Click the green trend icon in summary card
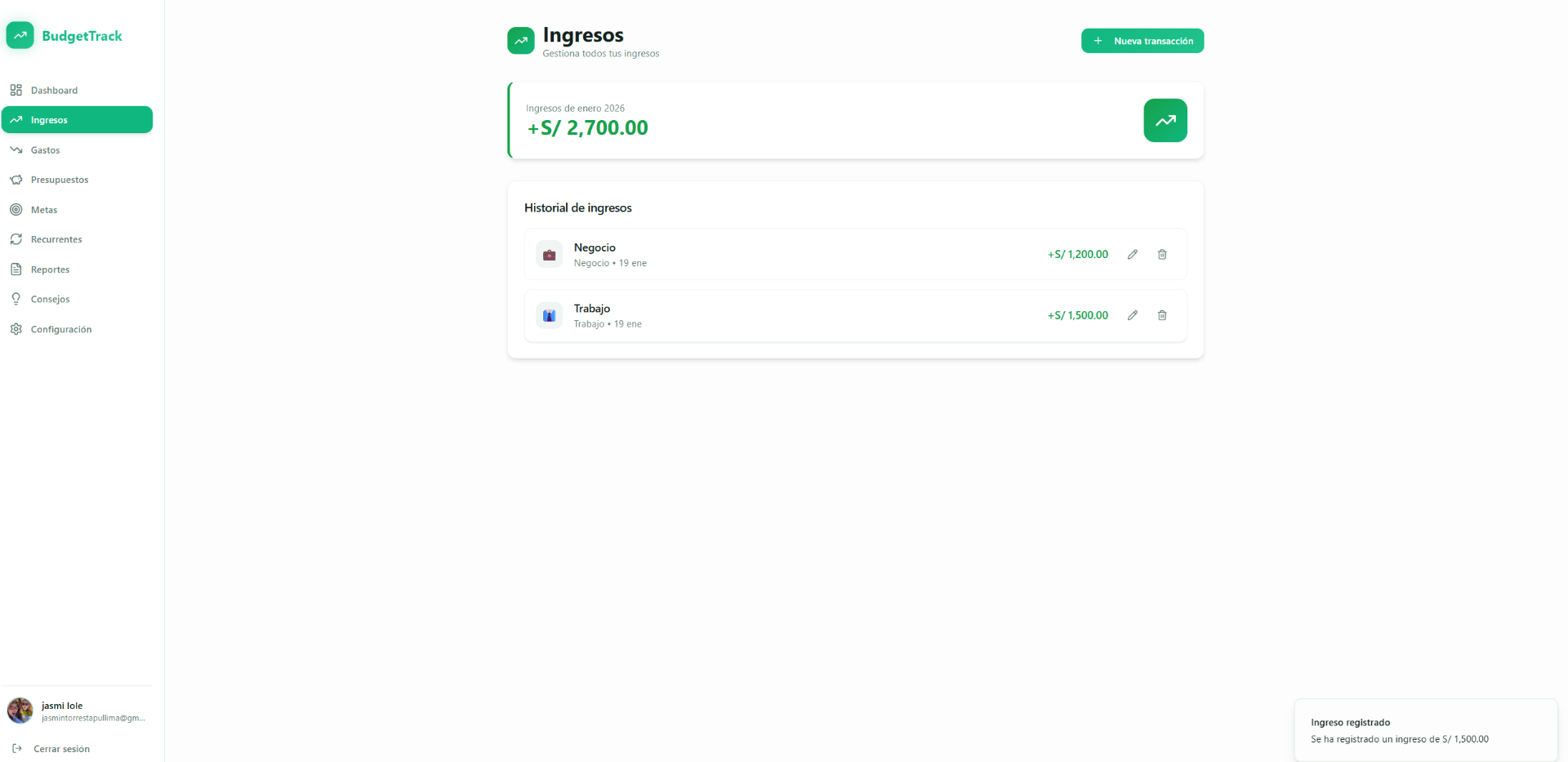The height and width of the screenshot is (762, 1568). point(1165,120)
